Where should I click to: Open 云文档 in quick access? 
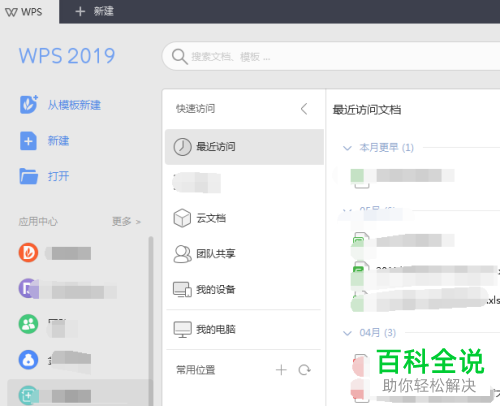[244, 218]
